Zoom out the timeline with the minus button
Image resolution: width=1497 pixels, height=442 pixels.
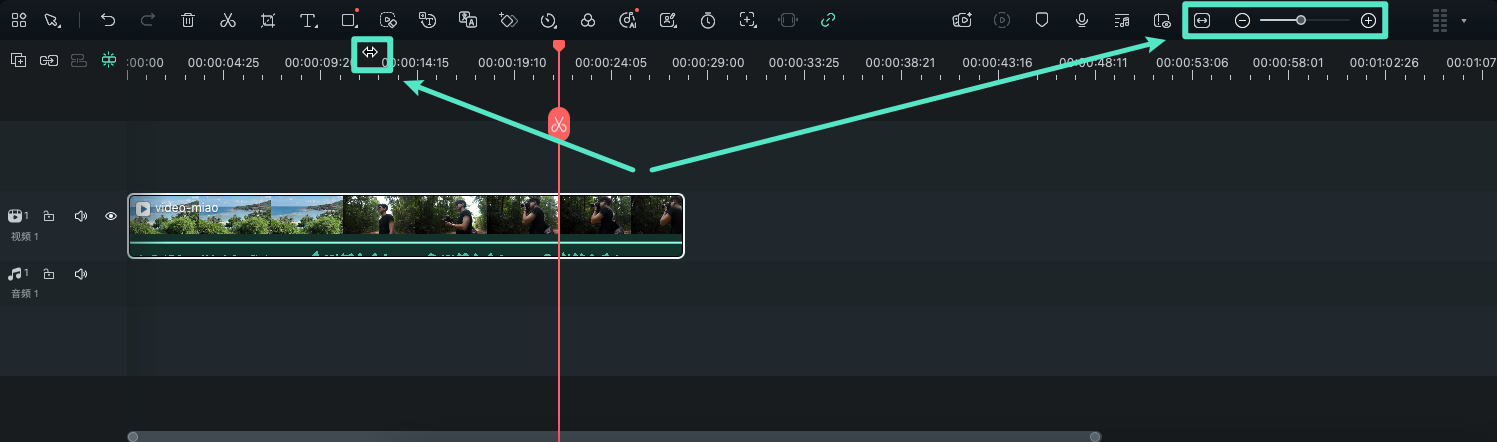1242,20
